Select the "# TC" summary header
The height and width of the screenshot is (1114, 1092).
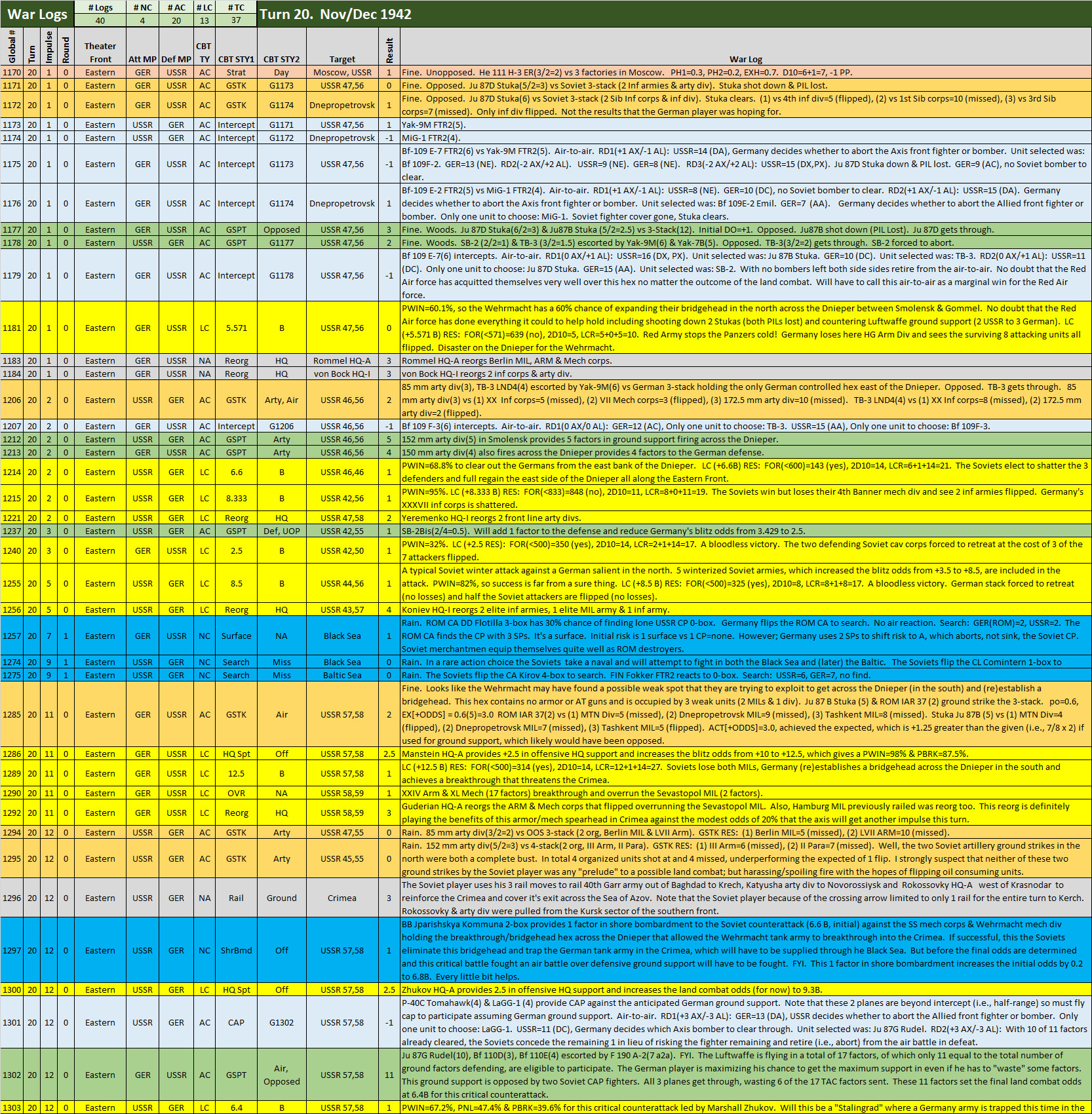click(236, 7)
